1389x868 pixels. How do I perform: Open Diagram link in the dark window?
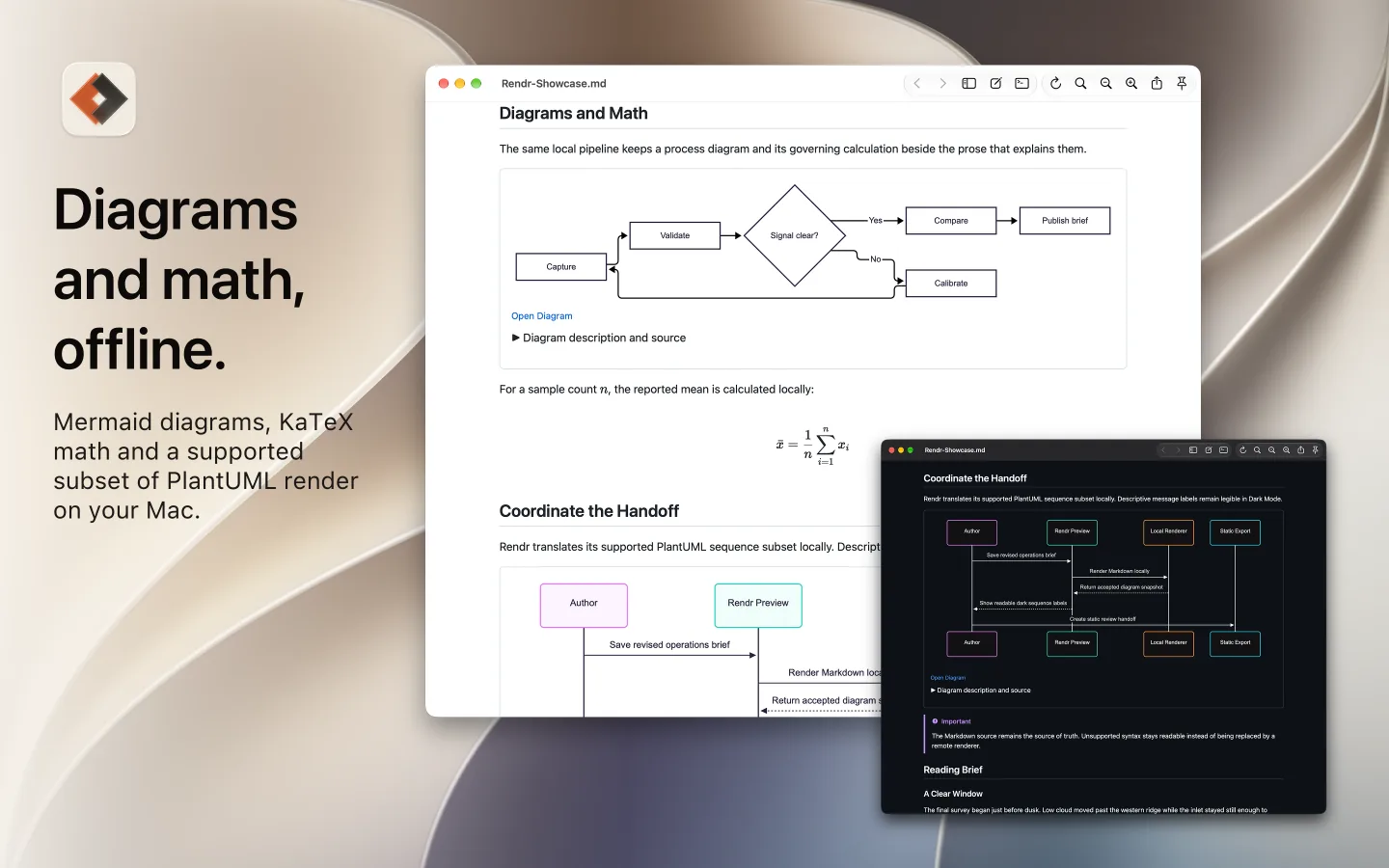(x=947, y=678)
